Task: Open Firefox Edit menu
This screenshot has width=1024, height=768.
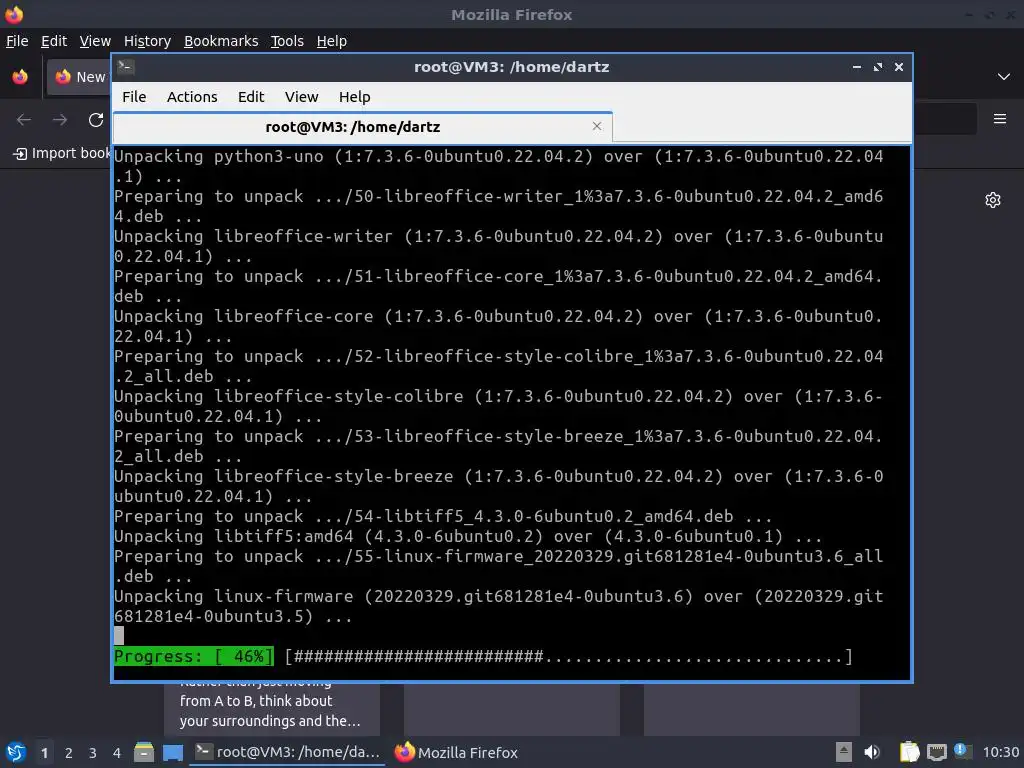Action: pos(54,41)
